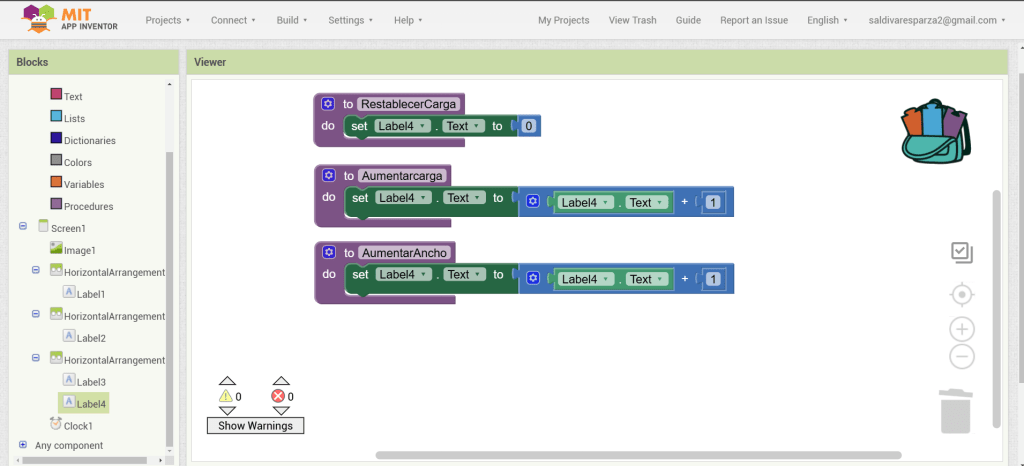Open the Build menu
This screenshot has height=466, width=1024.
click(x=292, y=20)
